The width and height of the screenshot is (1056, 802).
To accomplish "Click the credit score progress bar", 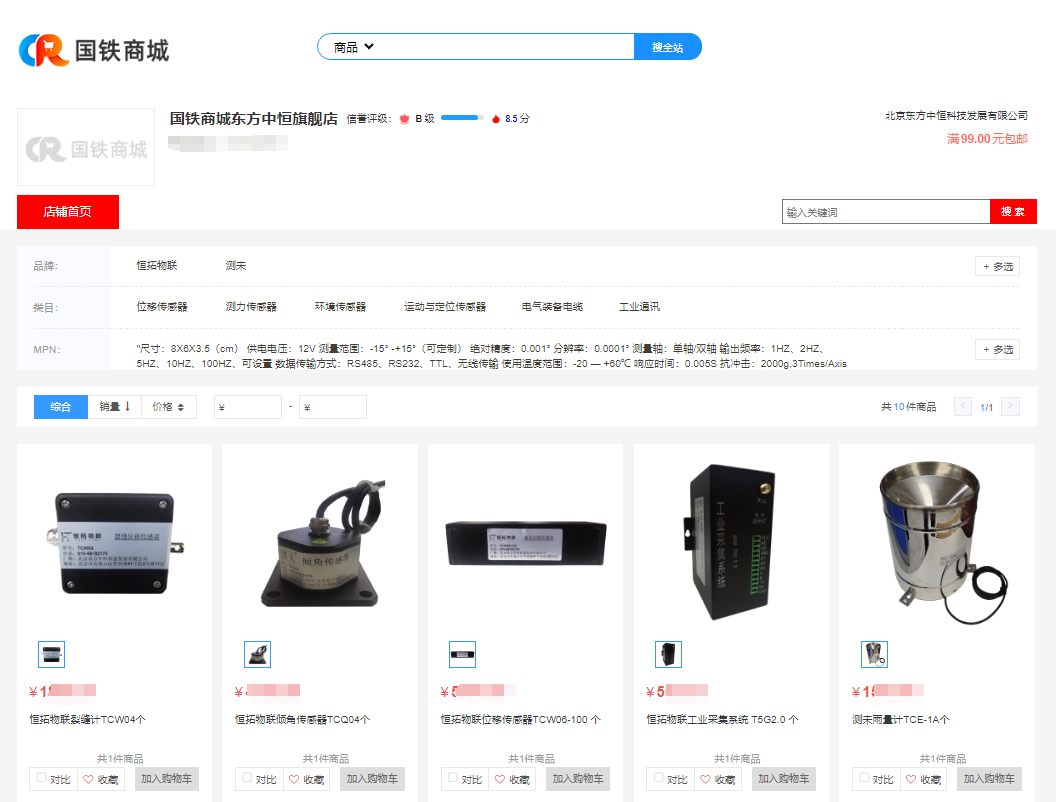I will point(462,118).
